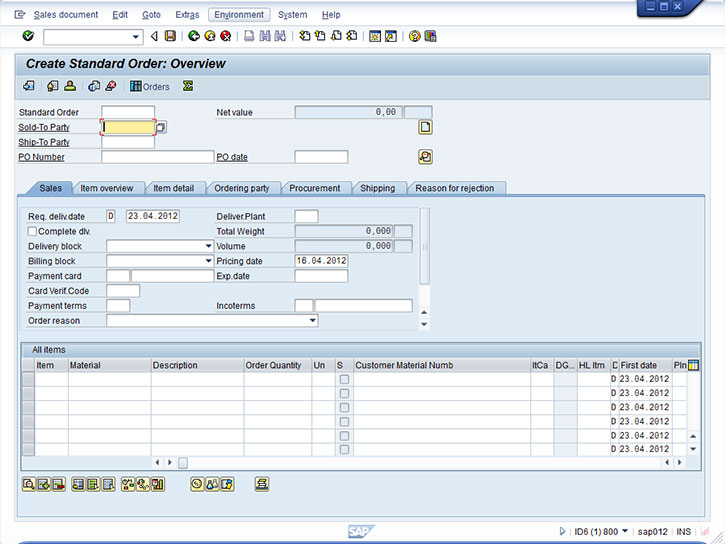Click the Find Next binoculars icon
The height and width of the screenshot is (544, 725).
280,36
